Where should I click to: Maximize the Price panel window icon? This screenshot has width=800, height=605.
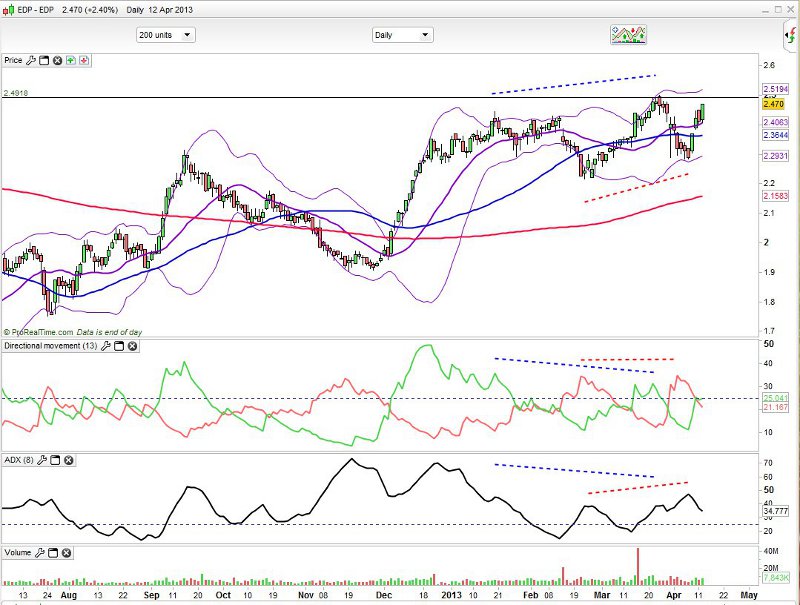click(x=44, y=60)
